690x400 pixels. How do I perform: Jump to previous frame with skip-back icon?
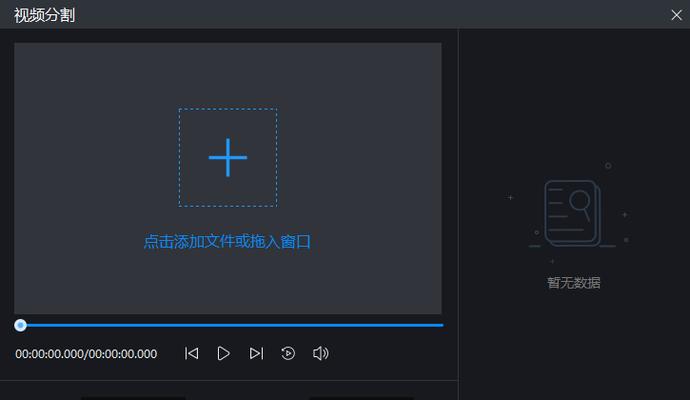191,353
